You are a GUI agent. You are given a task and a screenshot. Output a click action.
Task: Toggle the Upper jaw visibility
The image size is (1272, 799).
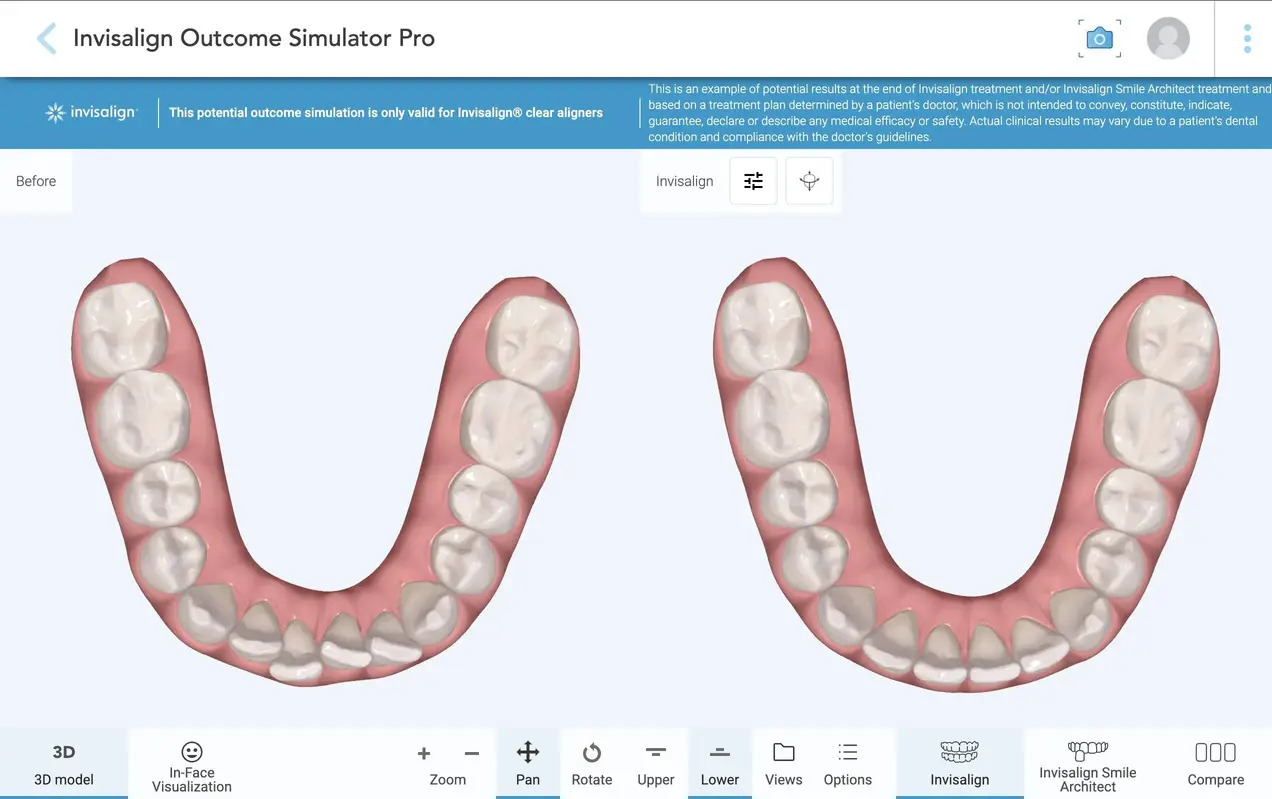656,764
